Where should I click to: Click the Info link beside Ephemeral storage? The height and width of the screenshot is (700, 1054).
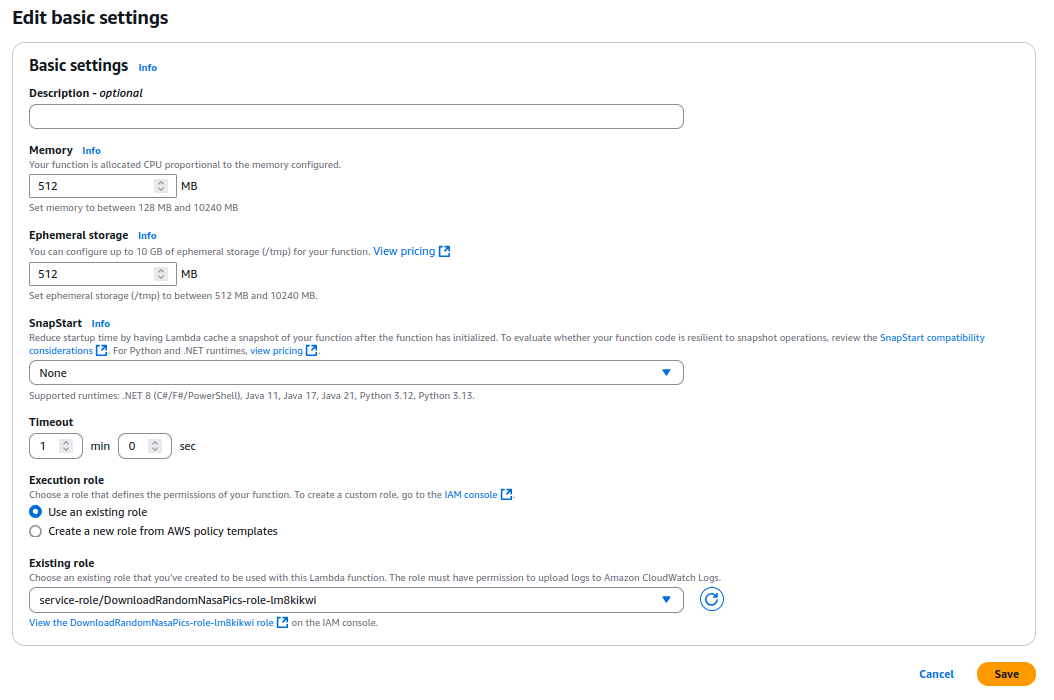click(147, 236)
